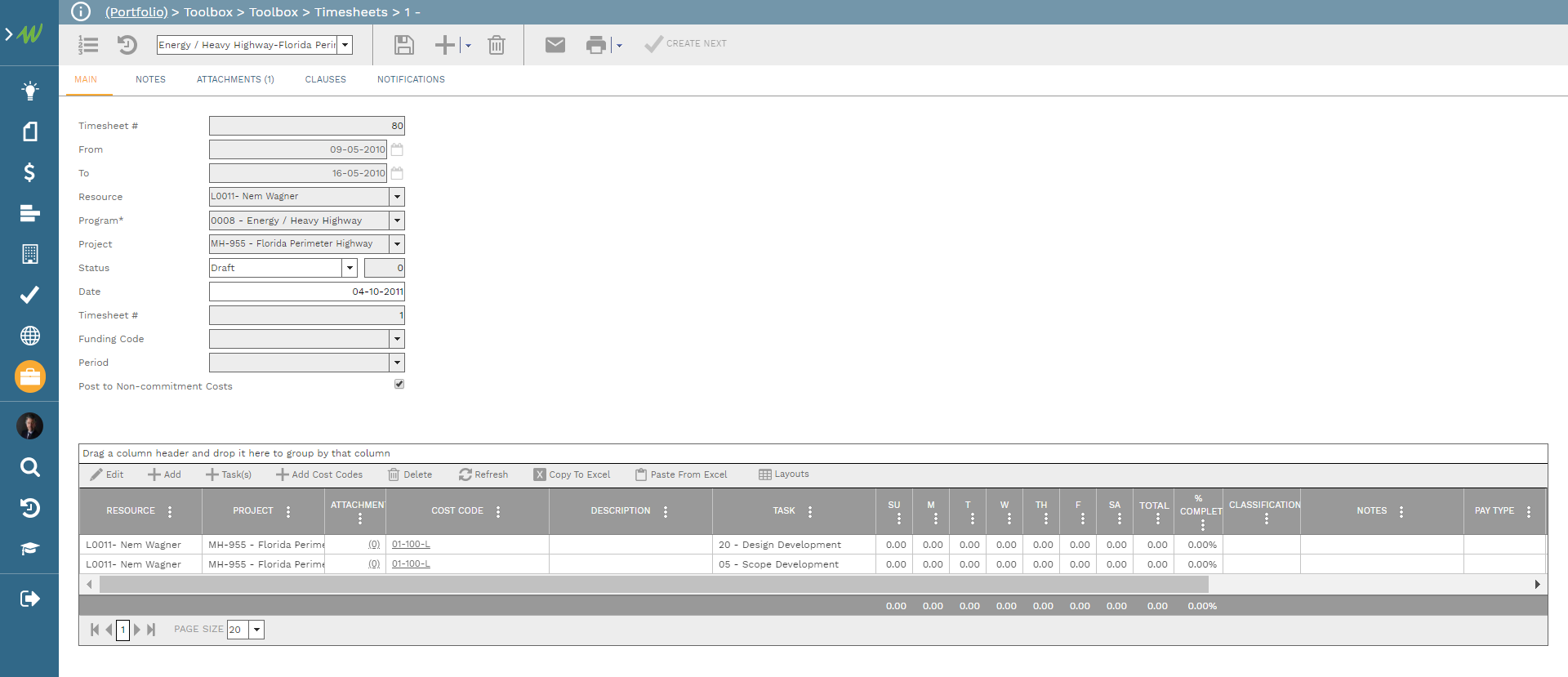This screenshot has width=1568, height=677.
Task: Open the grid Layouts menu
Action: 784,474
